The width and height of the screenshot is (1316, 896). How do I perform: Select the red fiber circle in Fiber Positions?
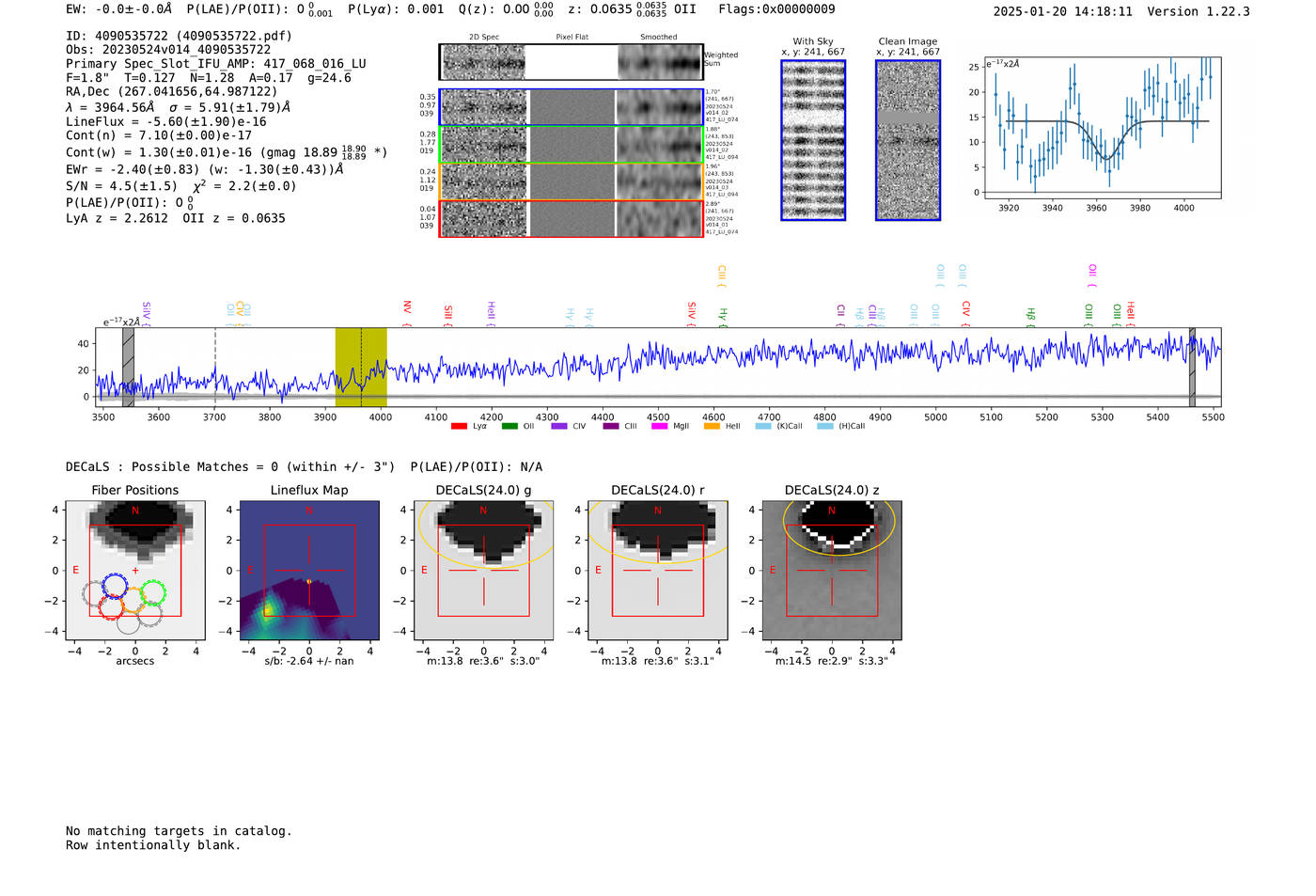[x=111, y=607]
